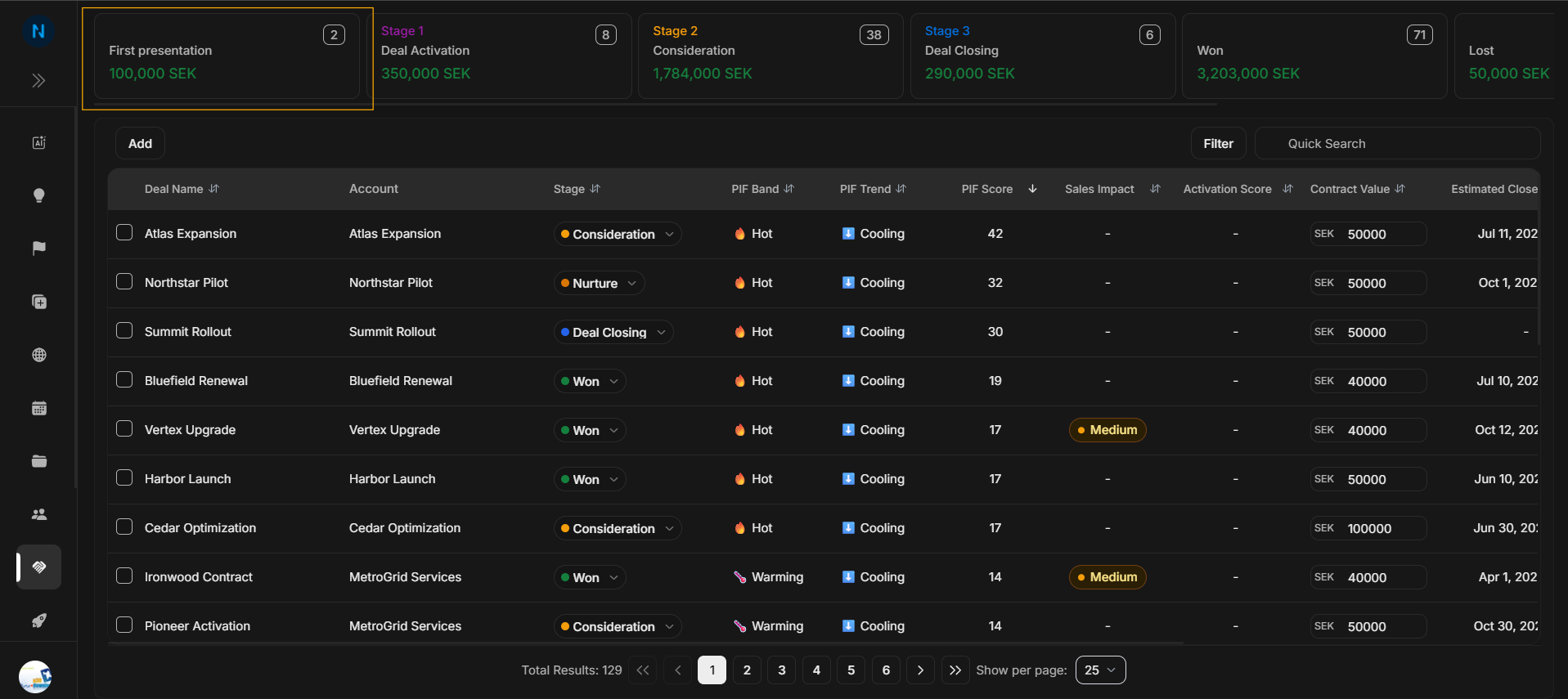This screenshot has height=699, width=1568.
Task: Open the Show per page dropdown
Action: [x=1100, y=670]
